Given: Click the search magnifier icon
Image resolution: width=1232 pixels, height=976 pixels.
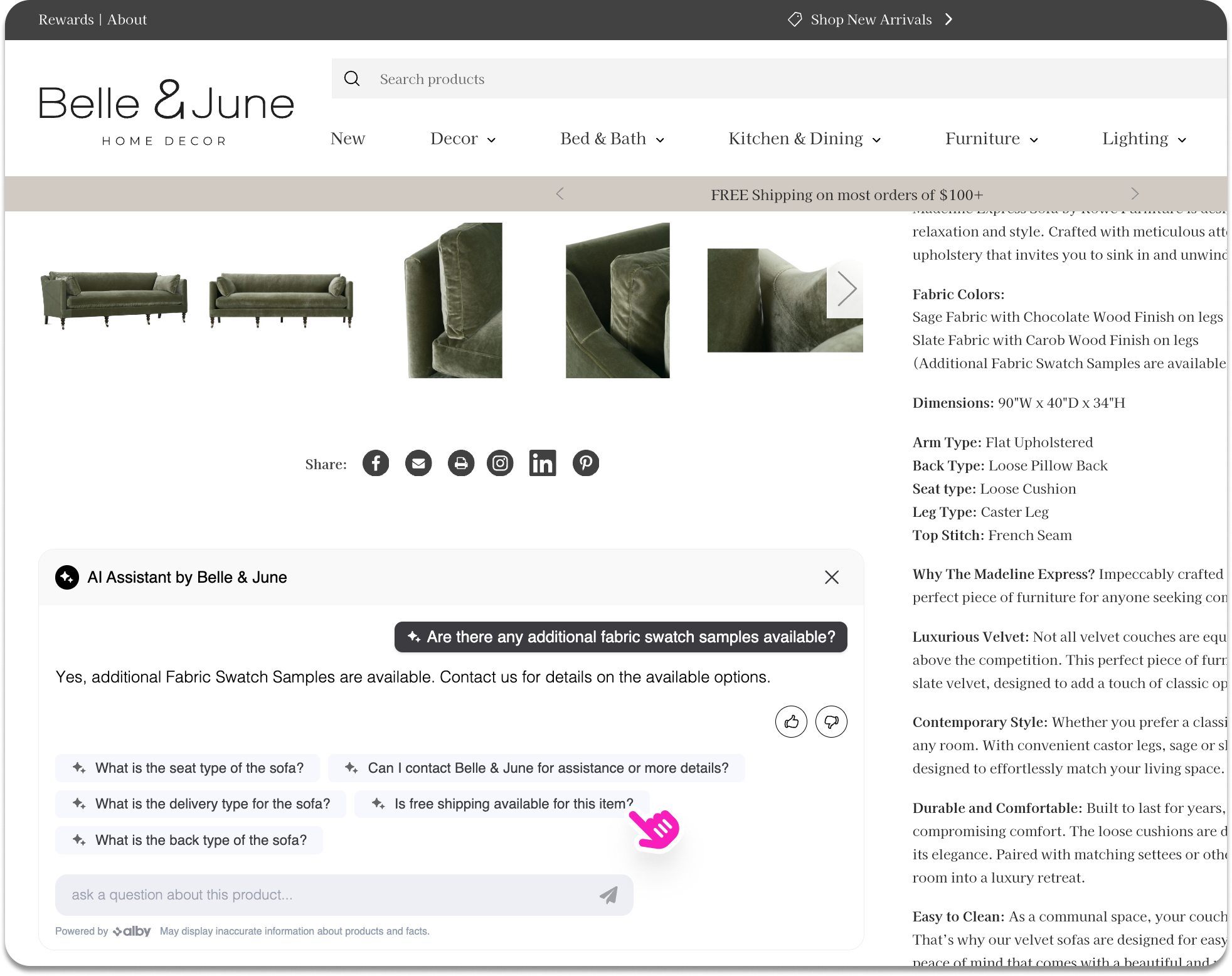Looking at the screenshot, I should (352, 78).
